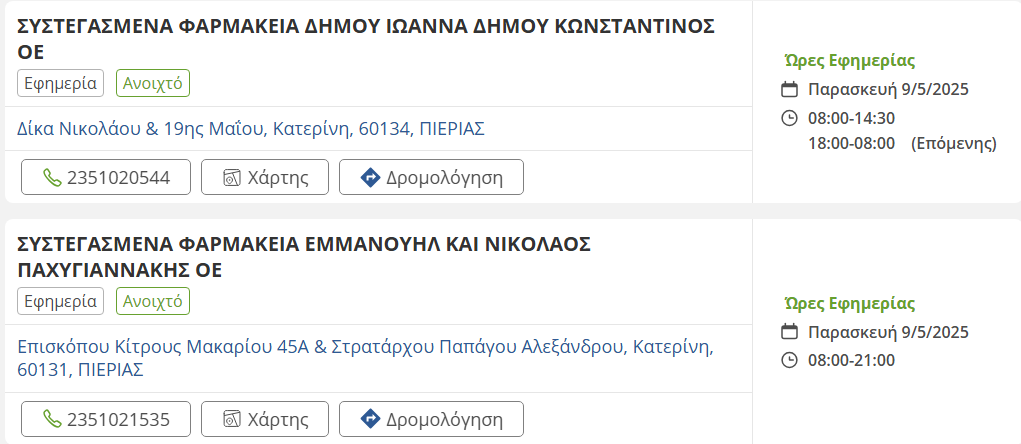Click map icon in first pharmacy's Χάρτης button

[x=232, y=178]
